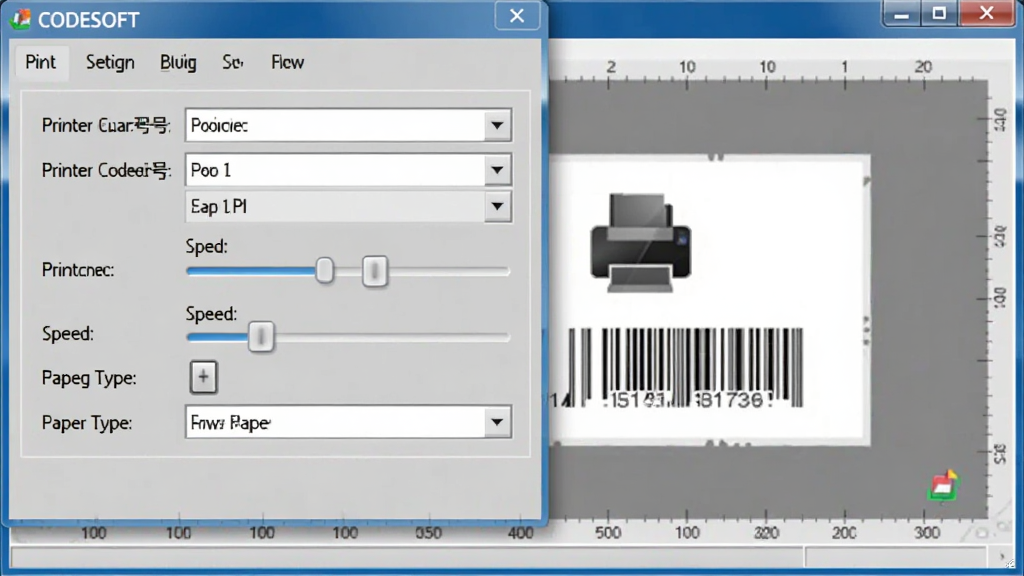Click the horizontal scrollbar at bottom
The height and width of the screenshot is (576, 1024).
(x=408, y=557)
